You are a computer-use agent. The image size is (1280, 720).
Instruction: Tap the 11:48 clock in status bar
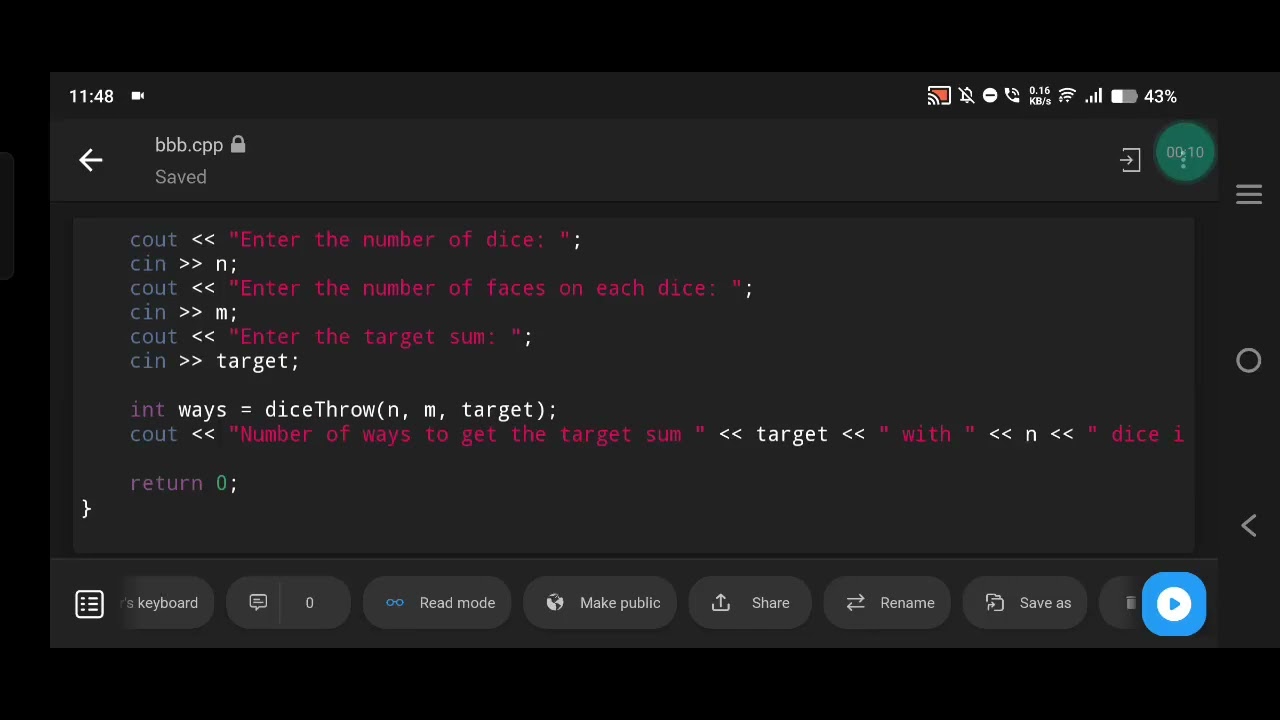click(91, 96)
